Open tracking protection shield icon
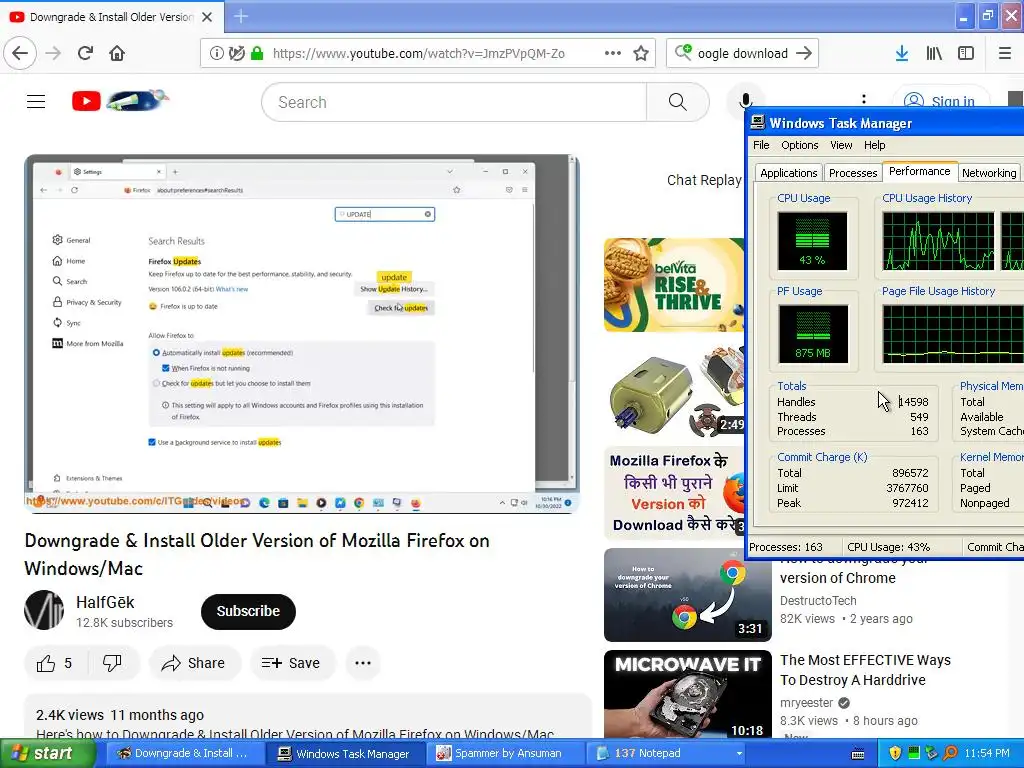 coord(236,54)
